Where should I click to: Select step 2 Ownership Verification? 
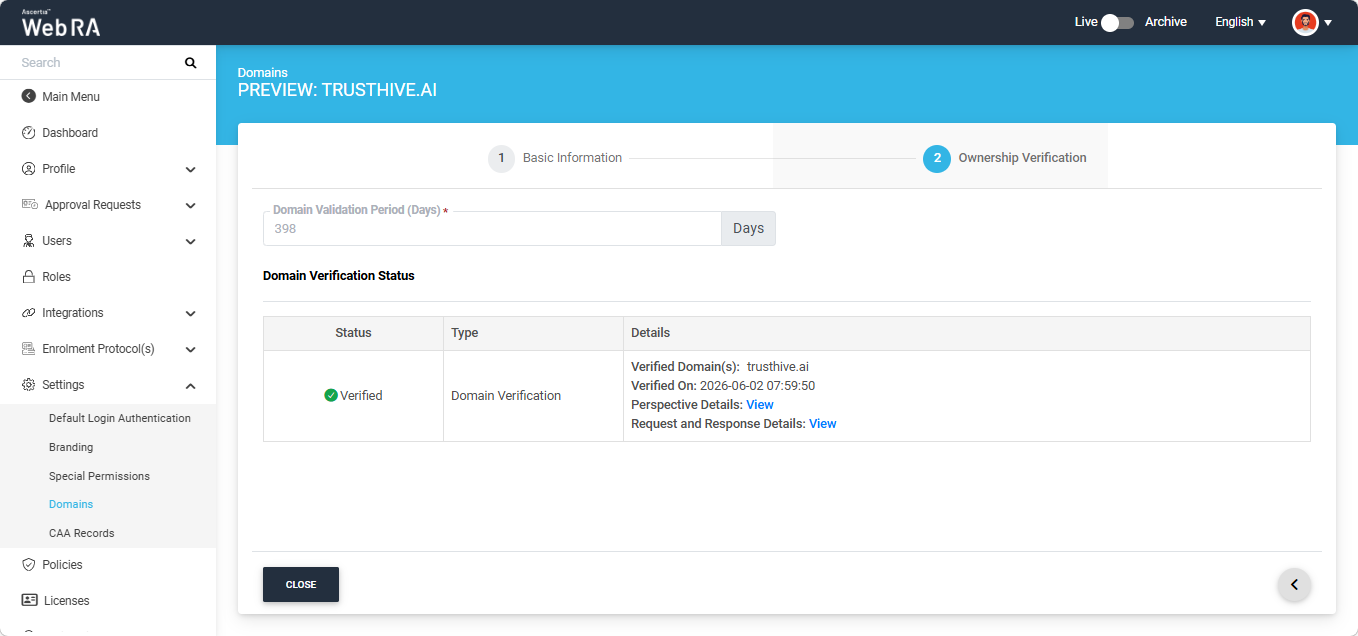tap(1004, 158)
